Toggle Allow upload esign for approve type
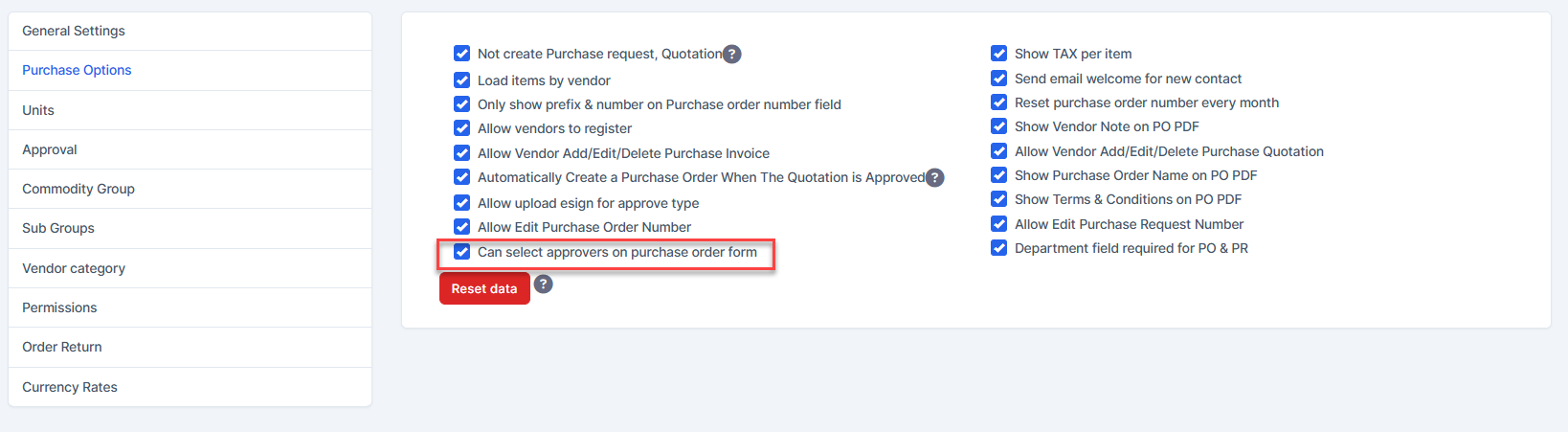The height and width of the screenshot is (432, 1568). pos(462,203)
